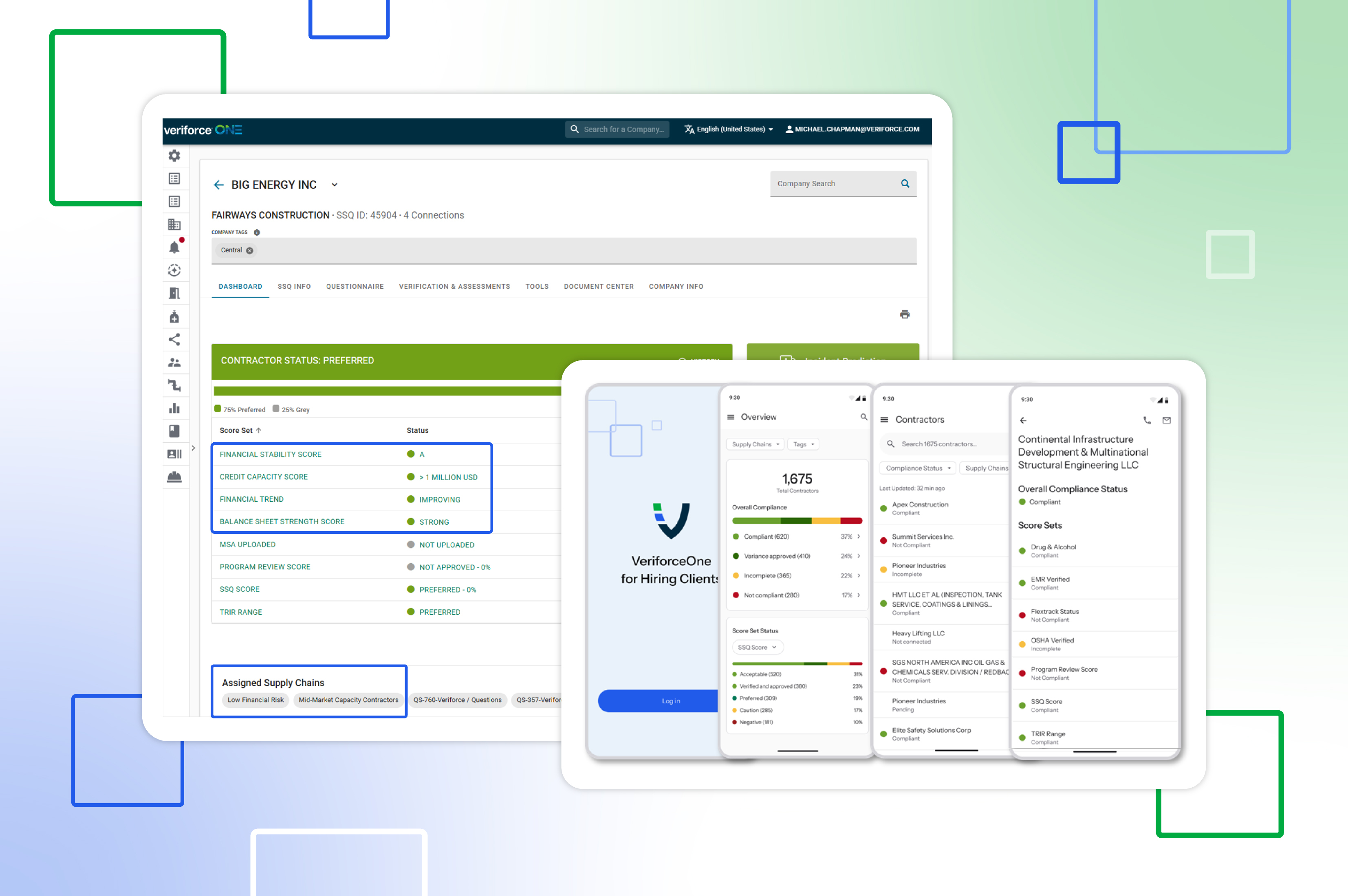
Task: Switch to the SSQ INFO tab
Action: tap(294, 286)
